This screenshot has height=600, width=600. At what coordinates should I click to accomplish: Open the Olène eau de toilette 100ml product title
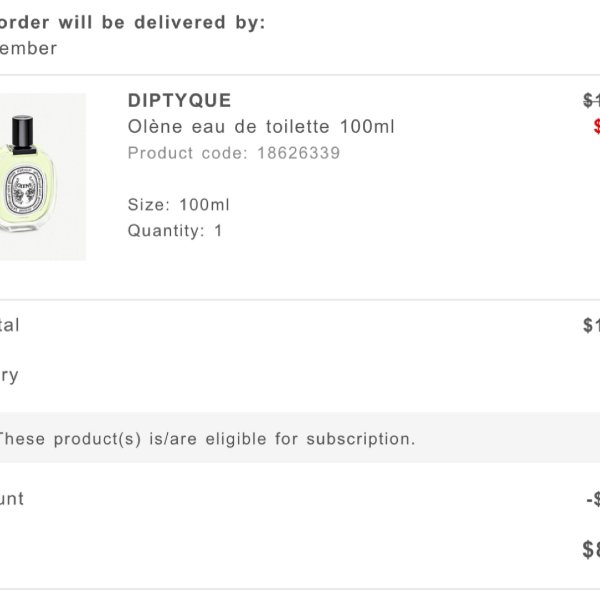(x=261, y=127)
